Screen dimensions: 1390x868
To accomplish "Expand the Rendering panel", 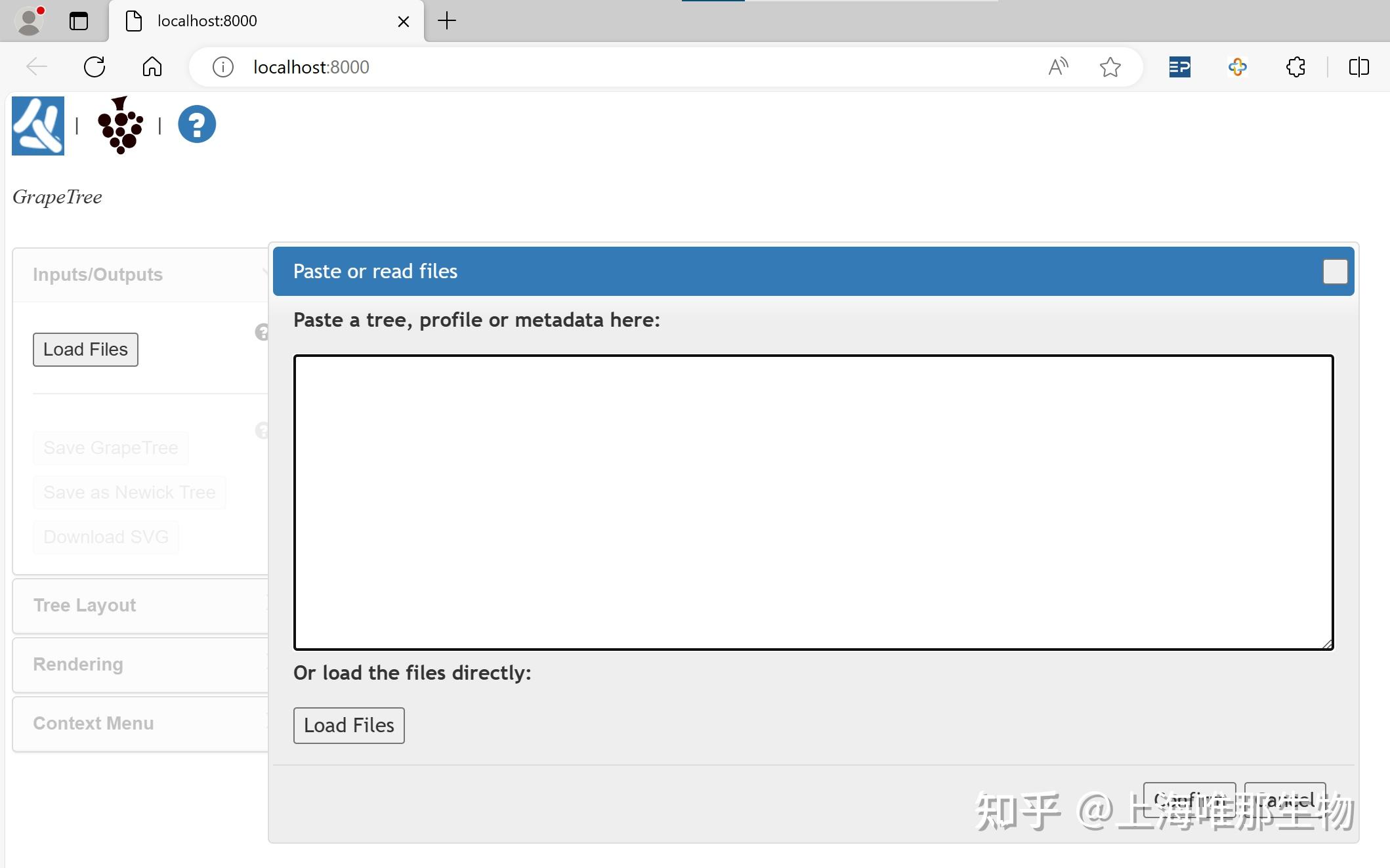I will (x=79, y=664).
